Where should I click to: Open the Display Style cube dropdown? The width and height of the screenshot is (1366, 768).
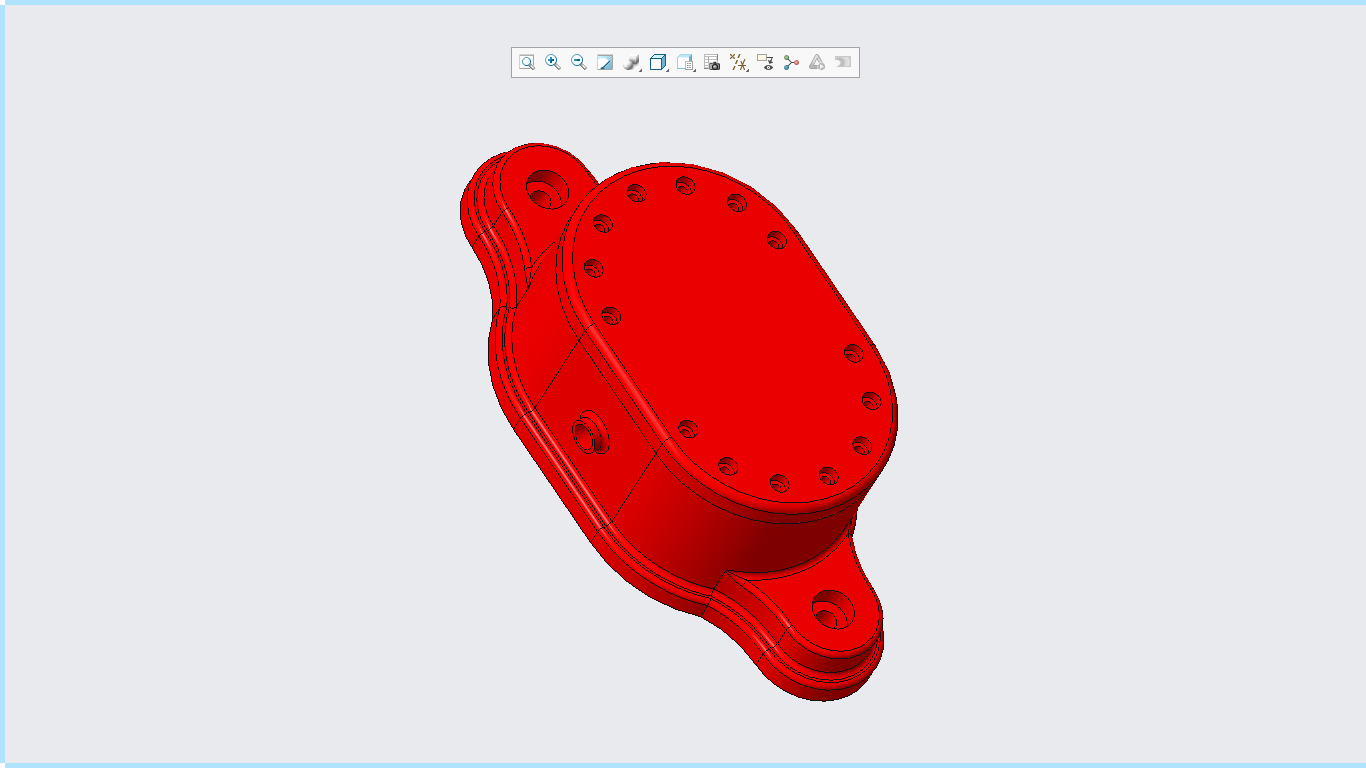(658, 63)
